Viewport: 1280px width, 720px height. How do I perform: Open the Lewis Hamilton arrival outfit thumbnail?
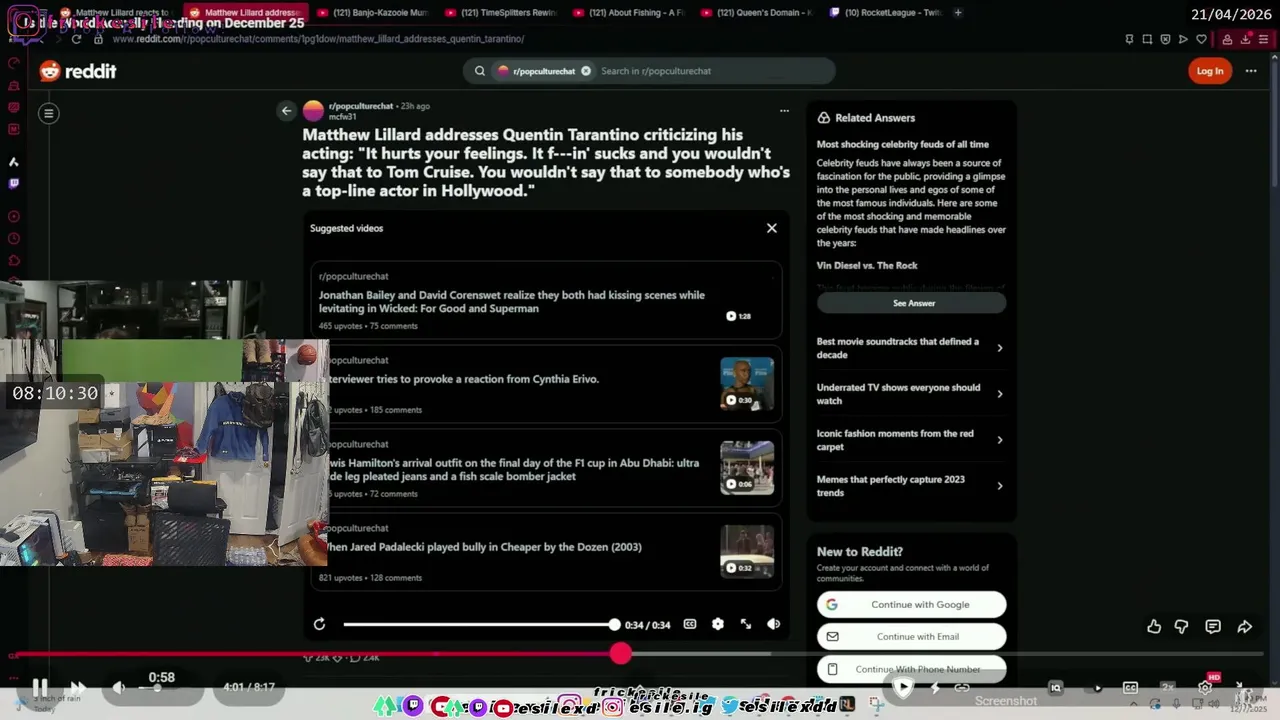tap(747, 468)
